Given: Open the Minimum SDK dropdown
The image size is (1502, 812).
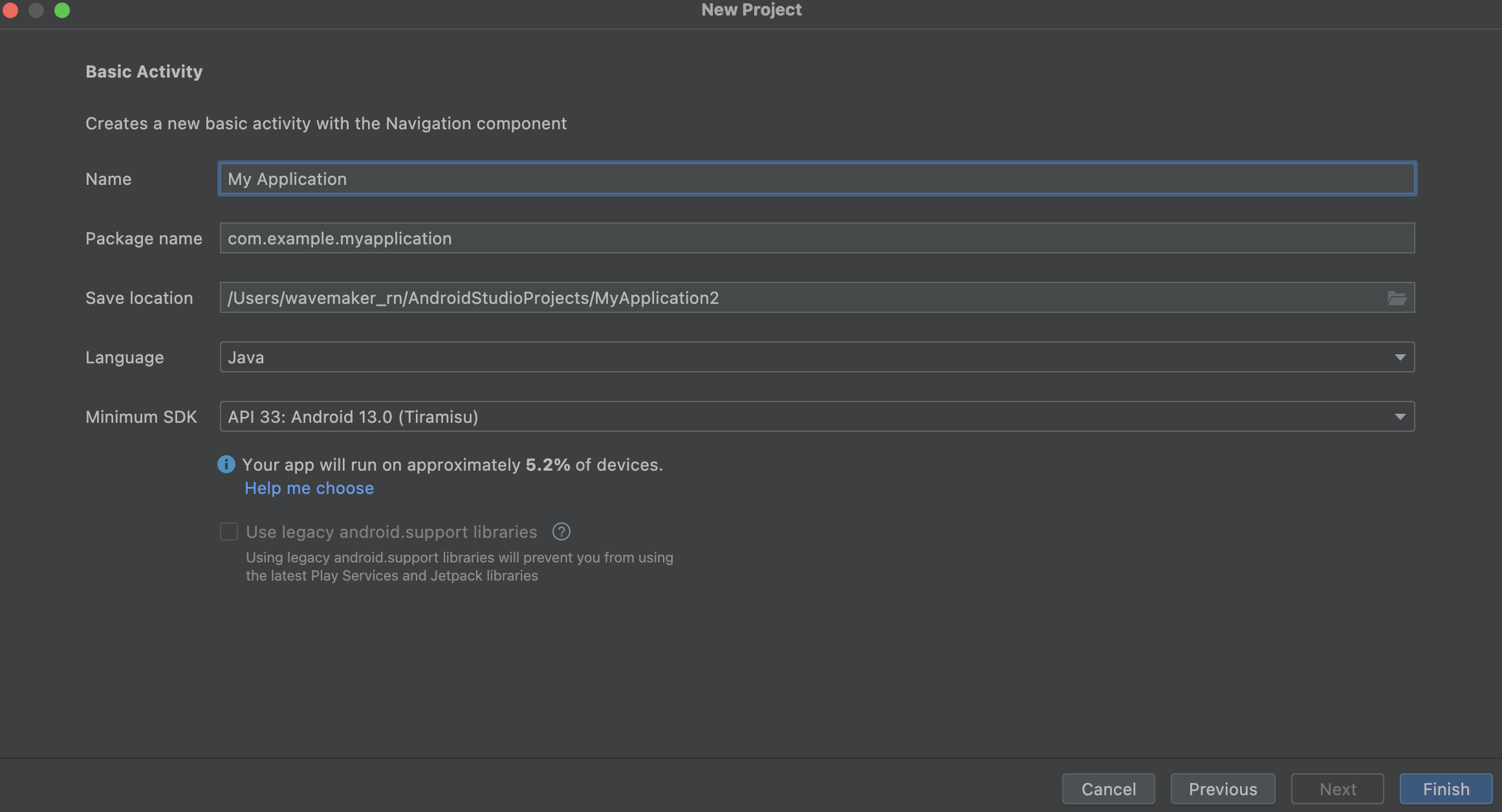Looking at the screenshot, I should pos(1400,416).
